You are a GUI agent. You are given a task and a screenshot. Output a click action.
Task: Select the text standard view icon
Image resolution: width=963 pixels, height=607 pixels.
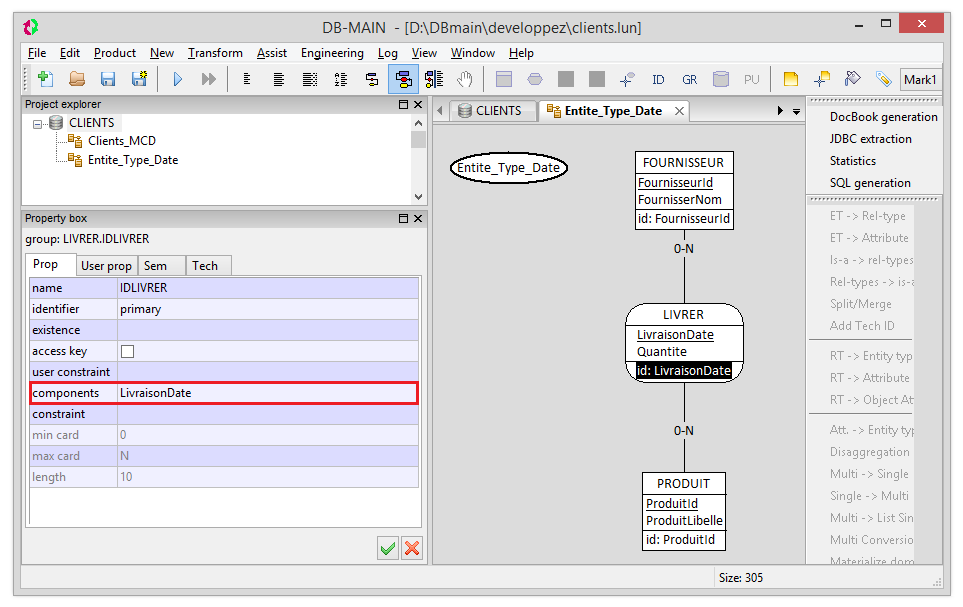278,79
